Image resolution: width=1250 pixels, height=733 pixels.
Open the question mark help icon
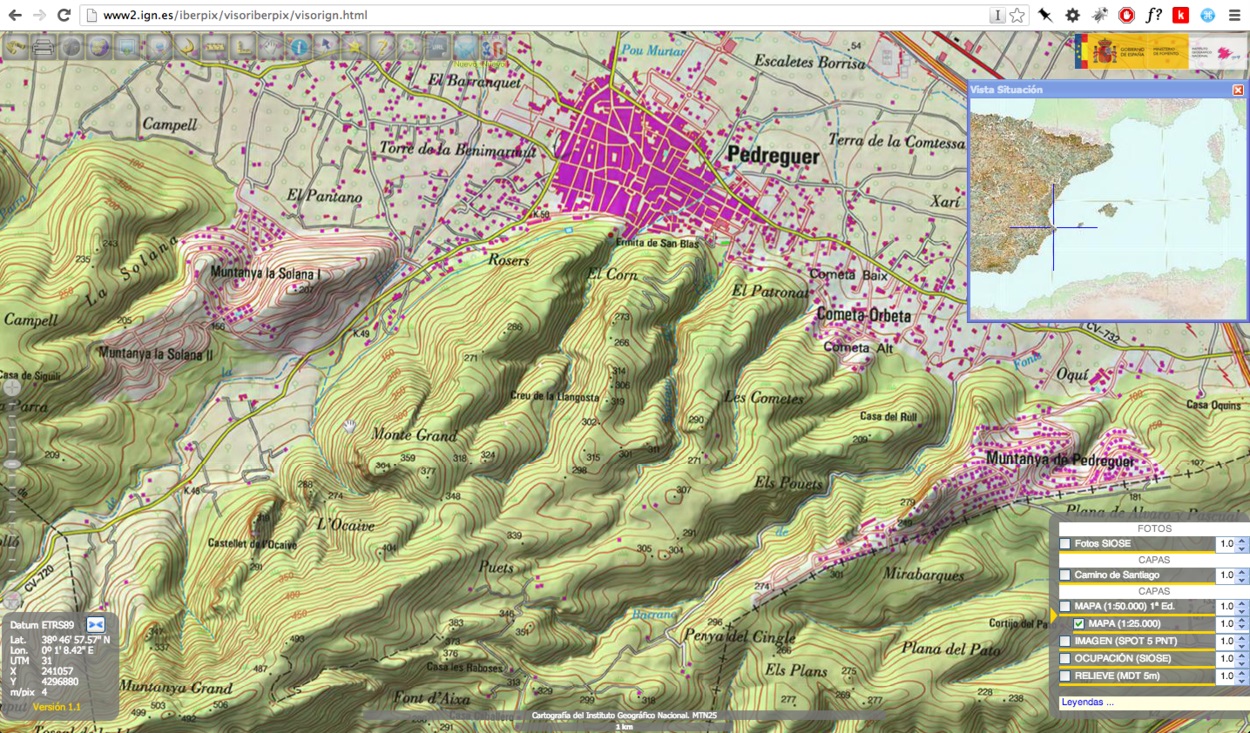tap(382, 47)
